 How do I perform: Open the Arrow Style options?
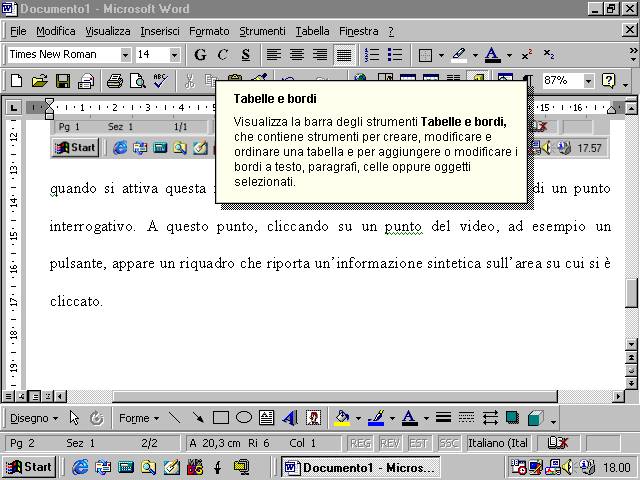(489, 418)
